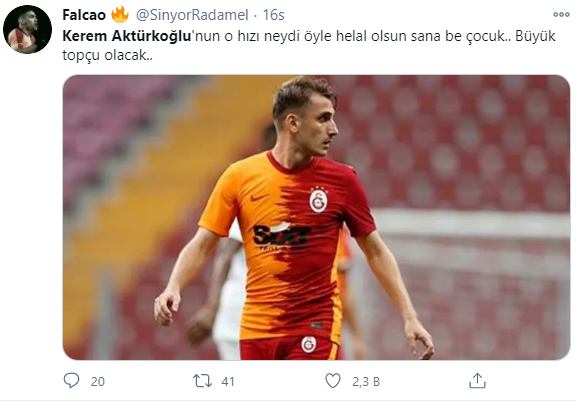
Task: Open the share tweet icon
Action: pyautogui.click(x=477, y=381)
